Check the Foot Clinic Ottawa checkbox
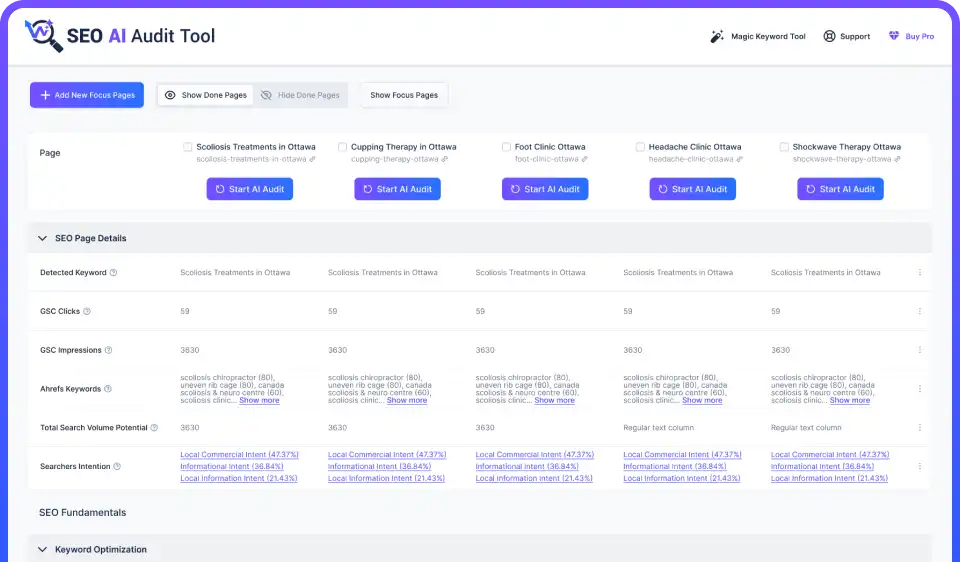Screen dimensions: 960x562 [x=506, y=147]
